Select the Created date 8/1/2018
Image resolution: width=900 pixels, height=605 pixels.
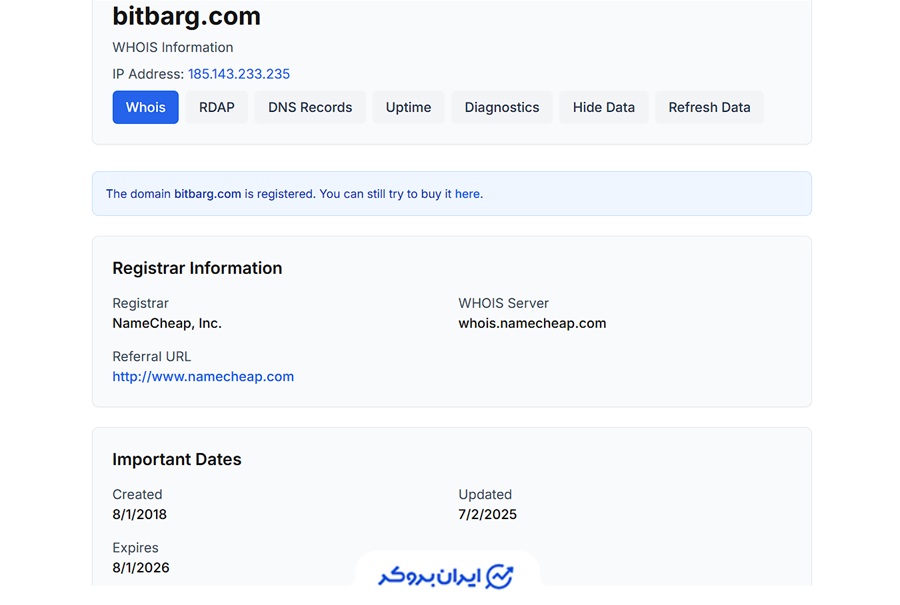[x=139, y=515]
